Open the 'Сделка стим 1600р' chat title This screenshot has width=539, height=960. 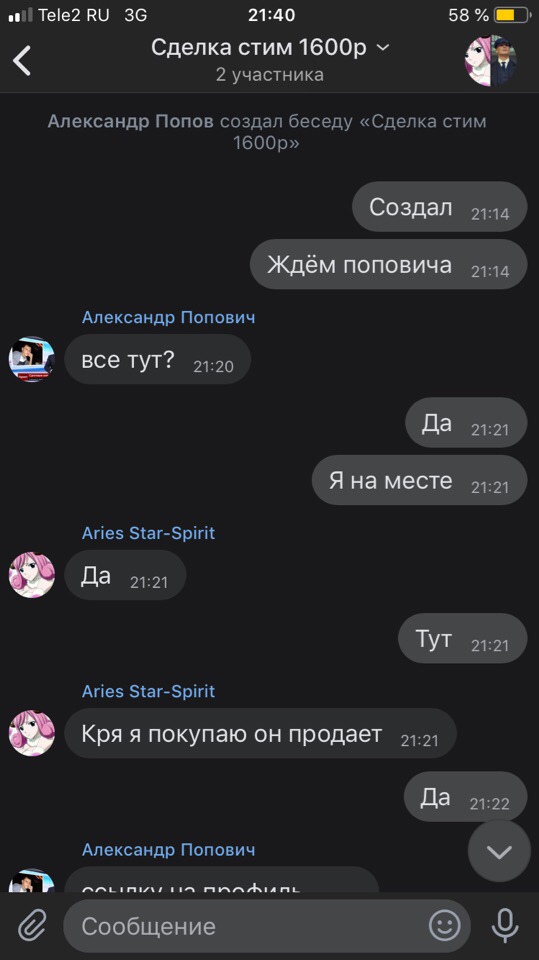pyautogui.click(x=258, y=47)
